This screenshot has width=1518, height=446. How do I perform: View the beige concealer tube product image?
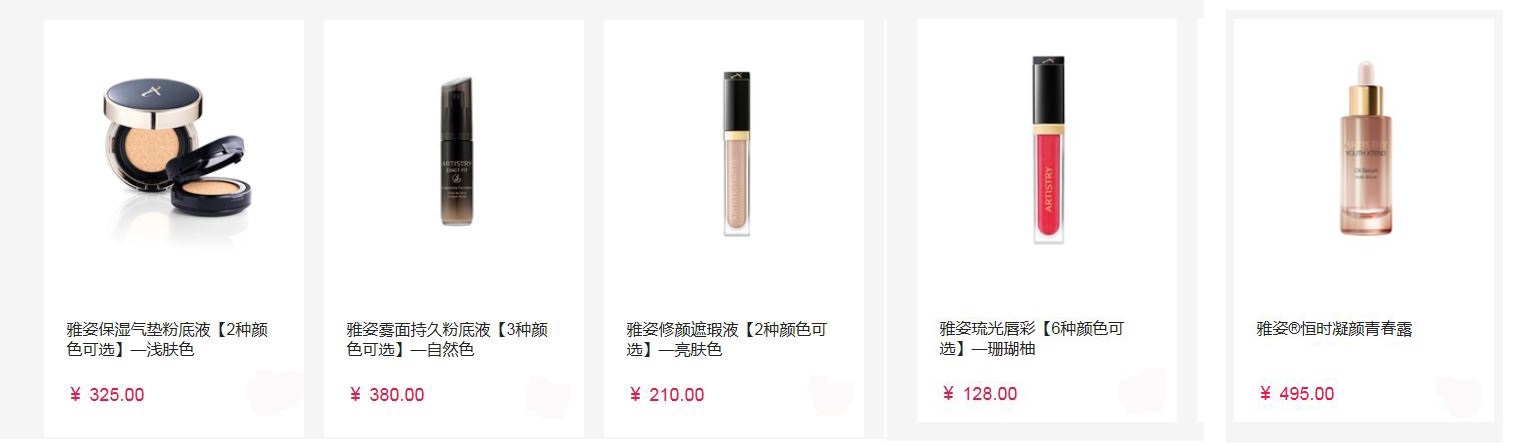(738, 151)
